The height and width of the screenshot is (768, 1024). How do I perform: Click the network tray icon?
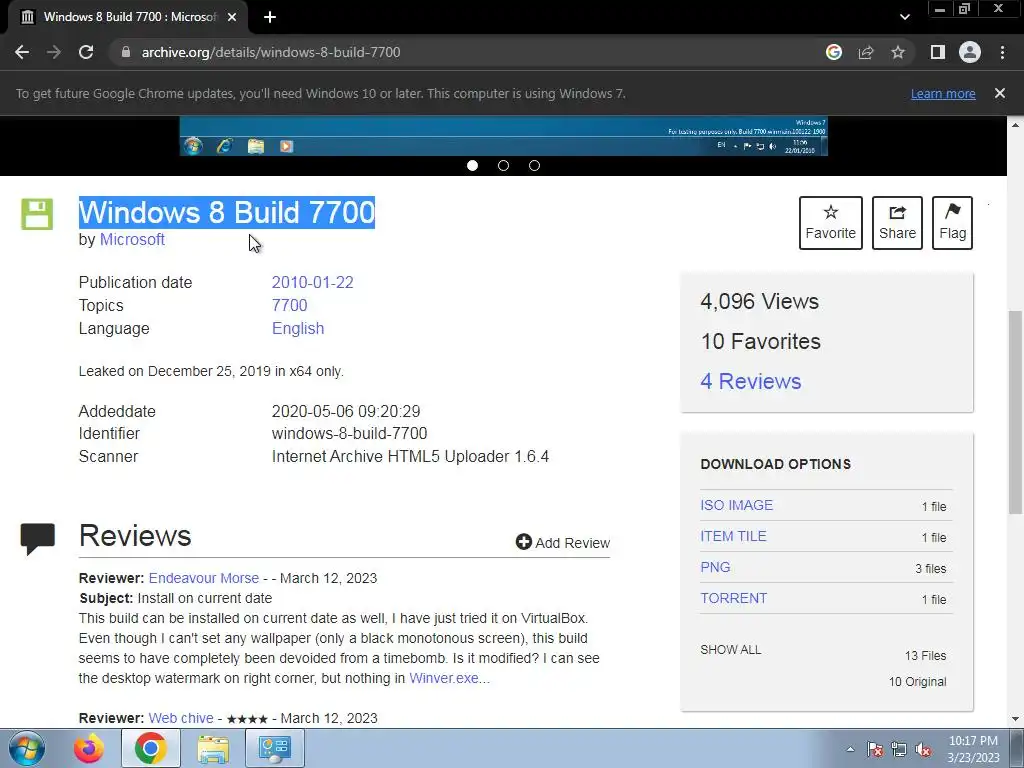899,749
